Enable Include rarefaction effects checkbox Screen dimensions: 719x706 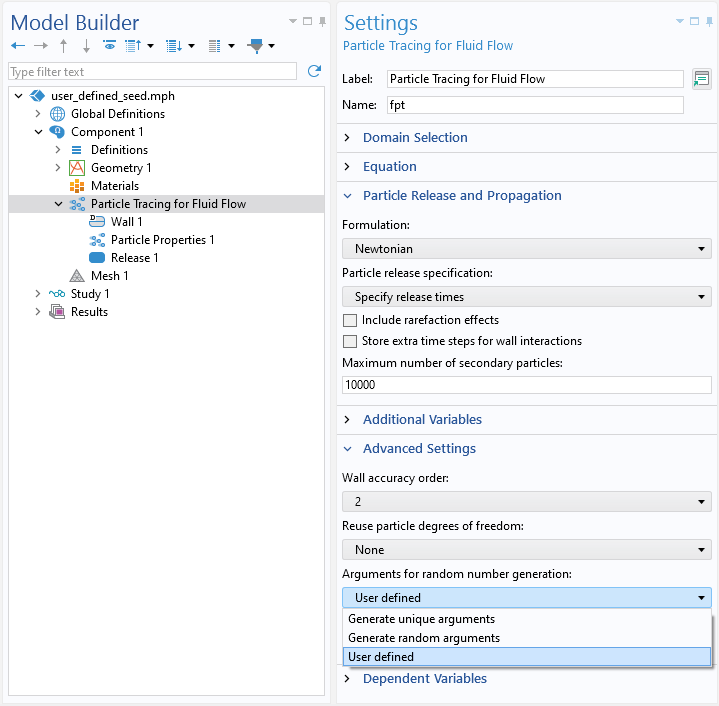[x=350, y=320]
